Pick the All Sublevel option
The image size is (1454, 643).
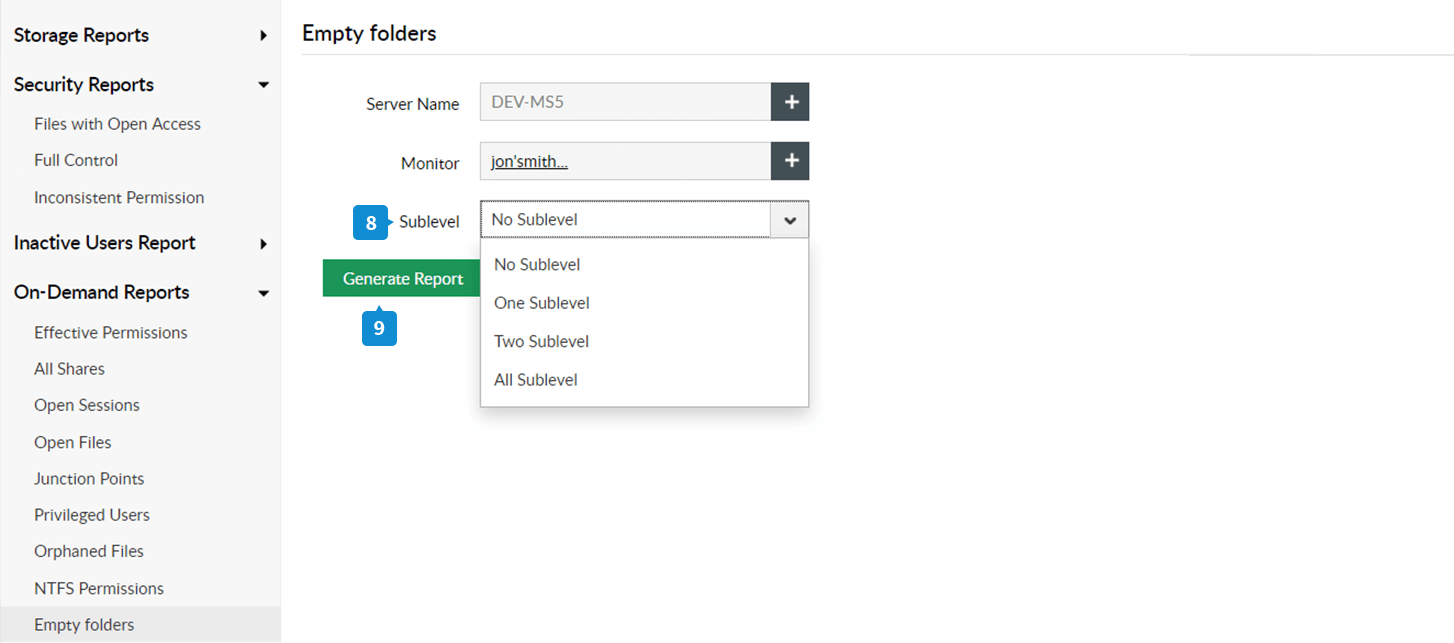[536, 380]
